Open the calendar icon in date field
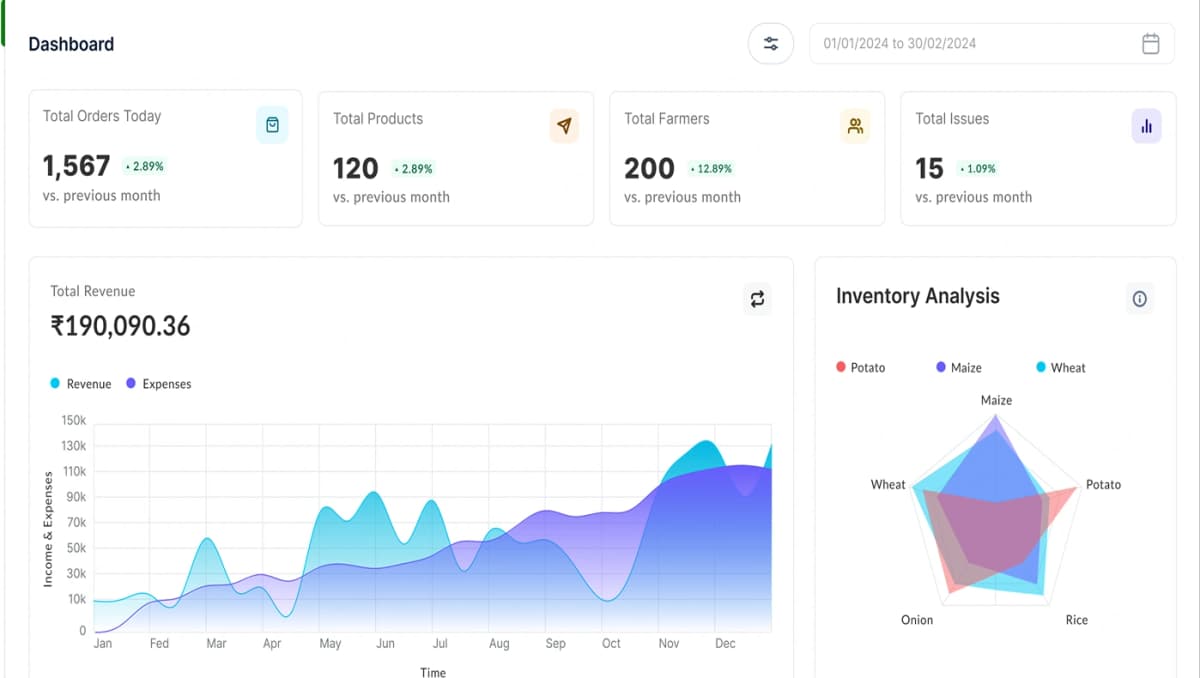The width and height of the screenshot is (1200, 678). [x=1151, y=44]
